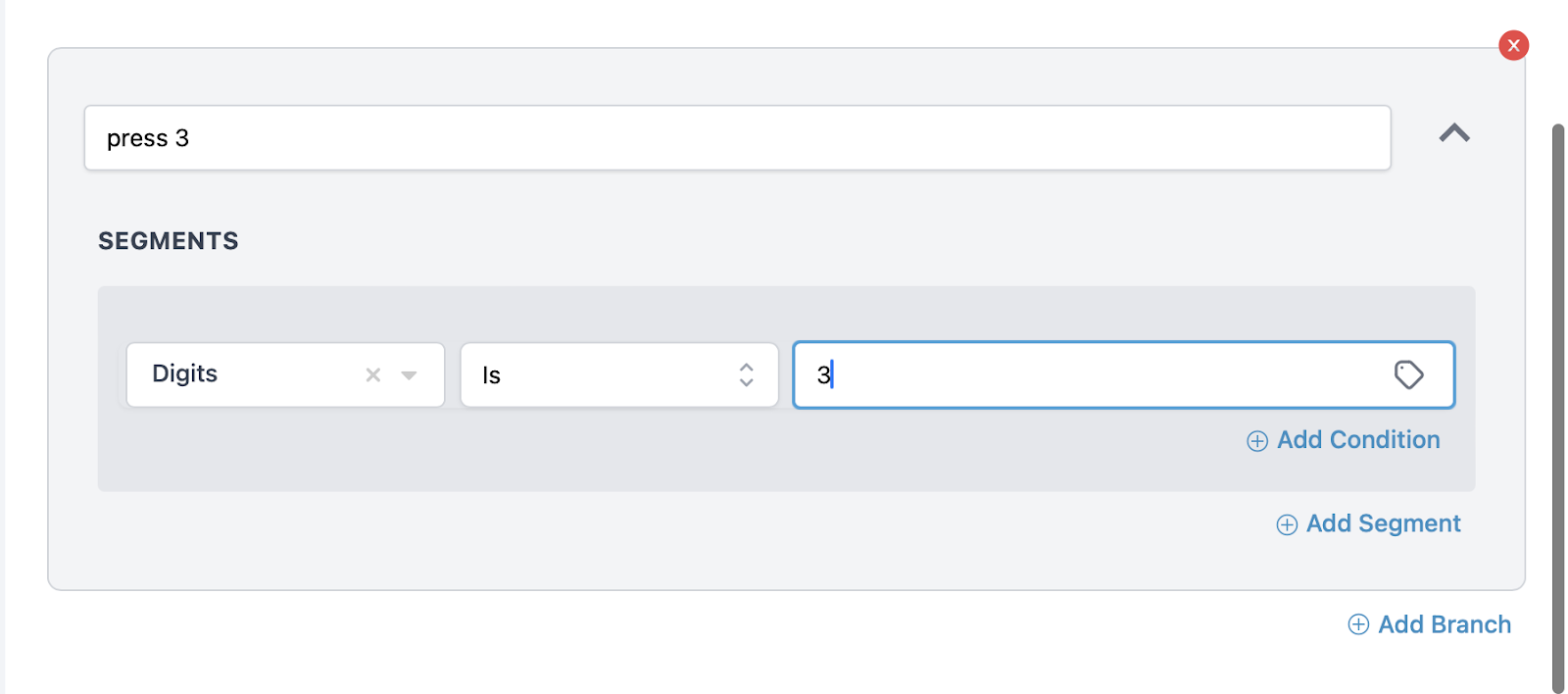Click the plus icon beside Add Condition
1568x694 pixels.
[x=1257, y=441]
